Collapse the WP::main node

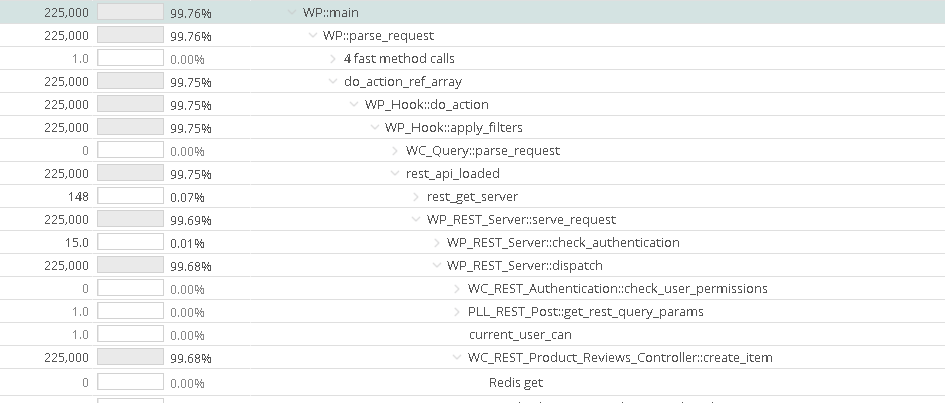coord(292,12)
